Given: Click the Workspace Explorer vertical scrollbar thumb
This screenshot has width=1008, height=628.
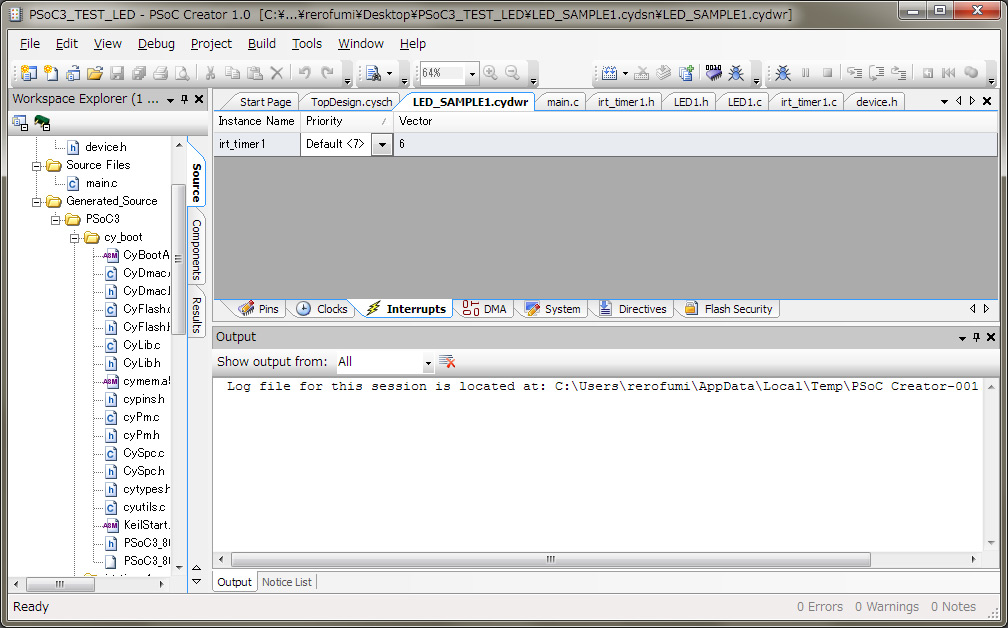Looking at the screenshot, I should [179, 258].
